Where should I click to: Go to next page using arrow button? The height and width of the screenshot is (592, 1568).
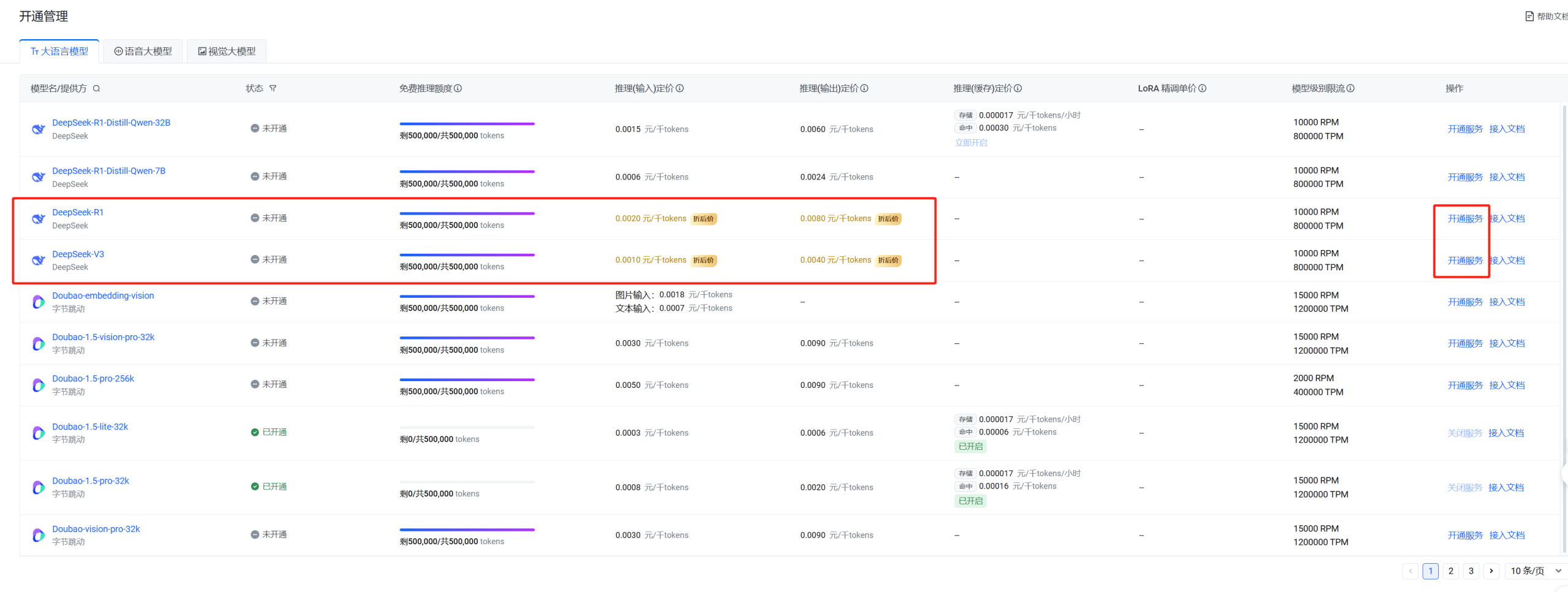point(1491,571)
